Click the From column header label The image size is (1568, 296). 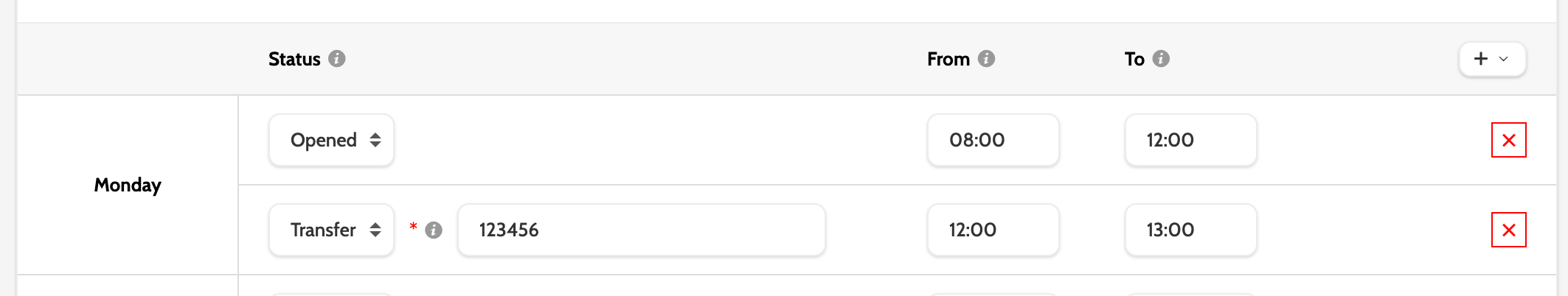(x=948, y=59)
